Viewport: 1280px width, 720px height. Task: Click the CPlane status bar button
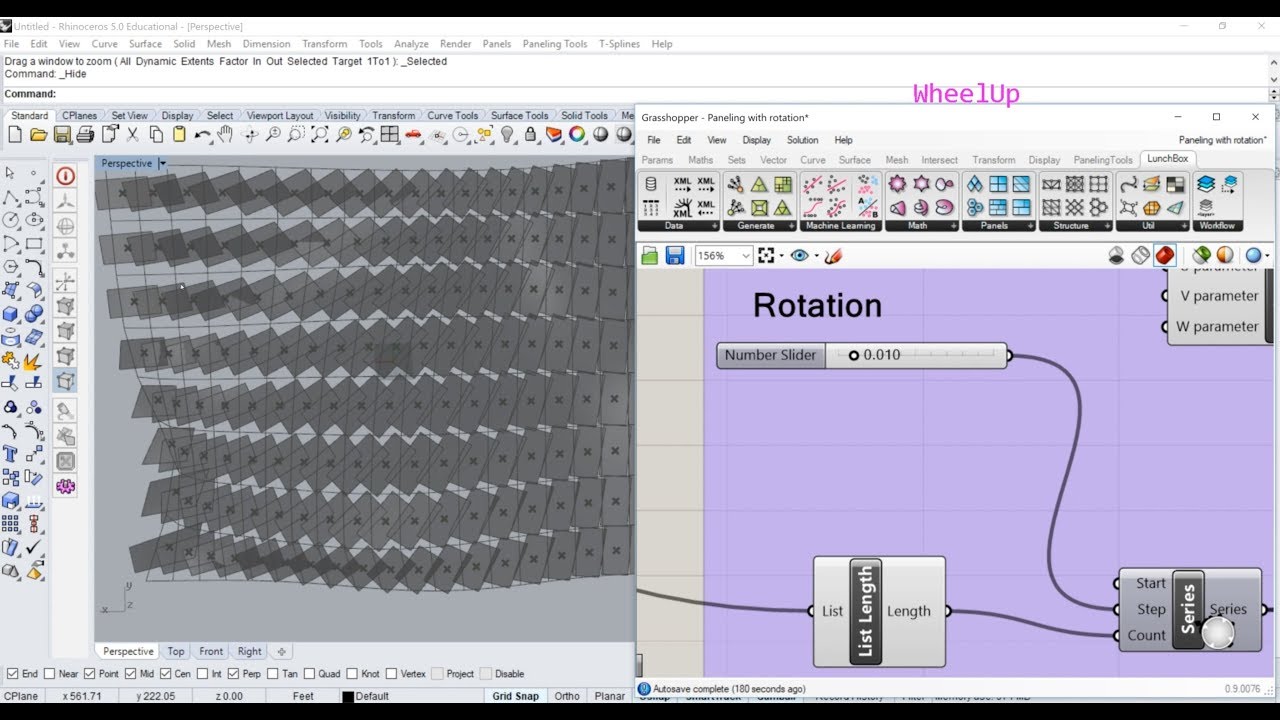point(21,696)
